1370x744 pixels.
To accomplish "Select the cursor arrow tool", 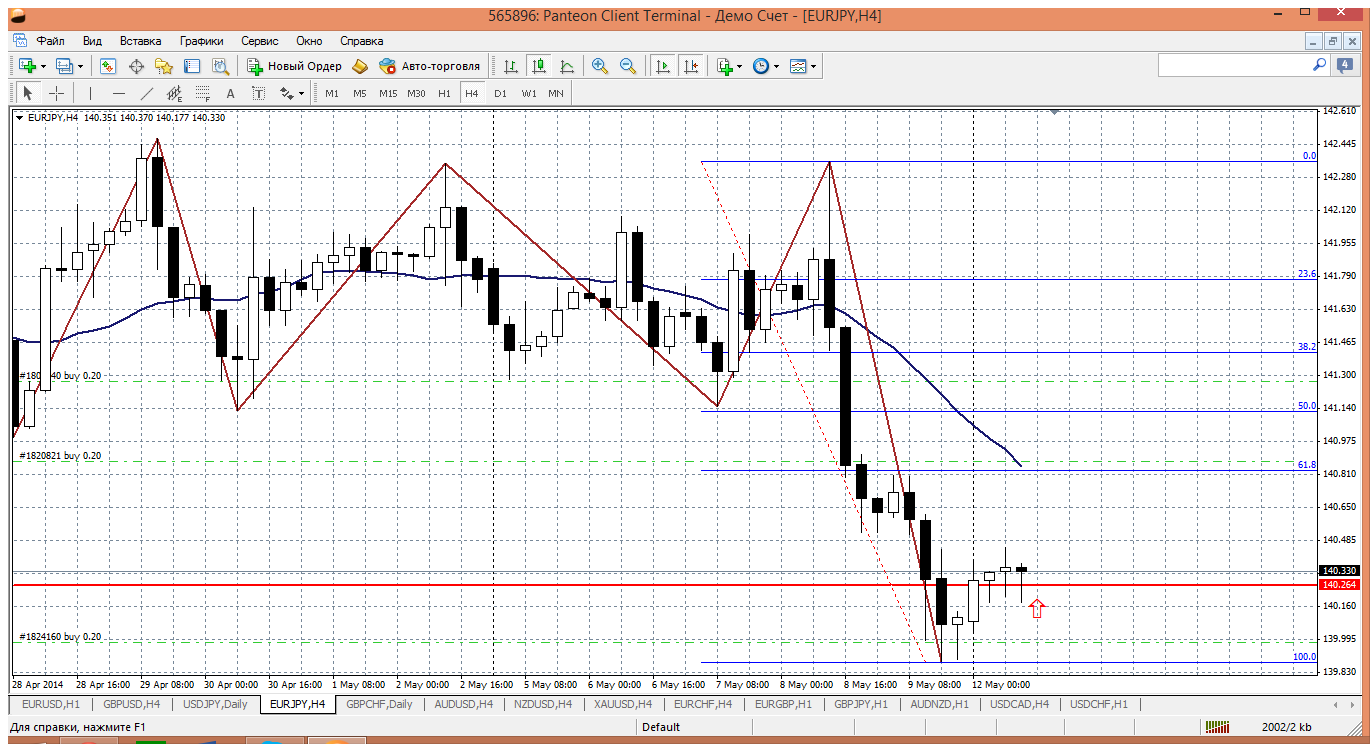I will (x=28, y=93).
